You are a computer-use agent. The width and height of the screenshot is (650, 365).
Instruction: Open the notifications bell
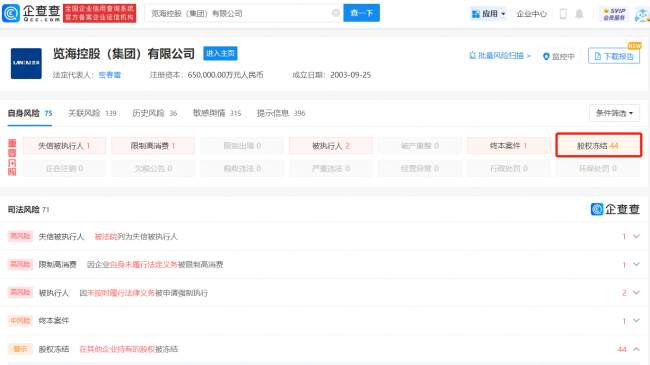click(x=579, y=14)
